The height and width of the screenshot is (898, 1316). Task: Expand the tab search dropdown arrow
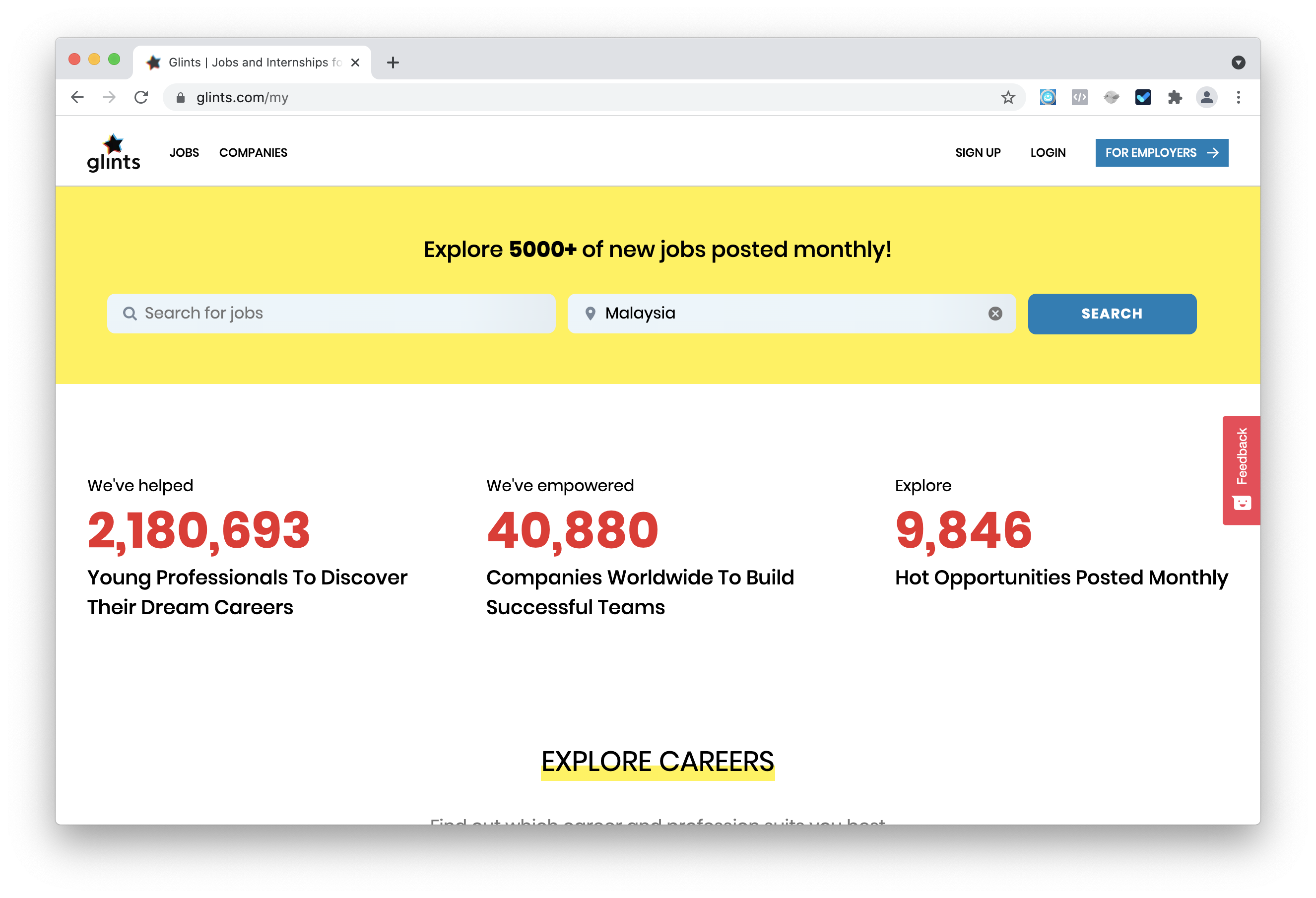pos(1239,63)
